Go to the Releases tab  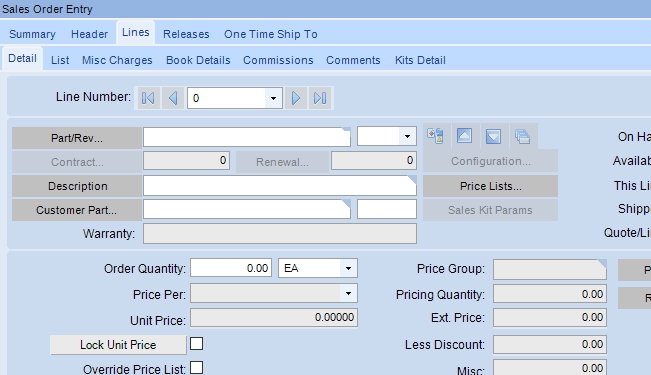click(x=186, y=34)
